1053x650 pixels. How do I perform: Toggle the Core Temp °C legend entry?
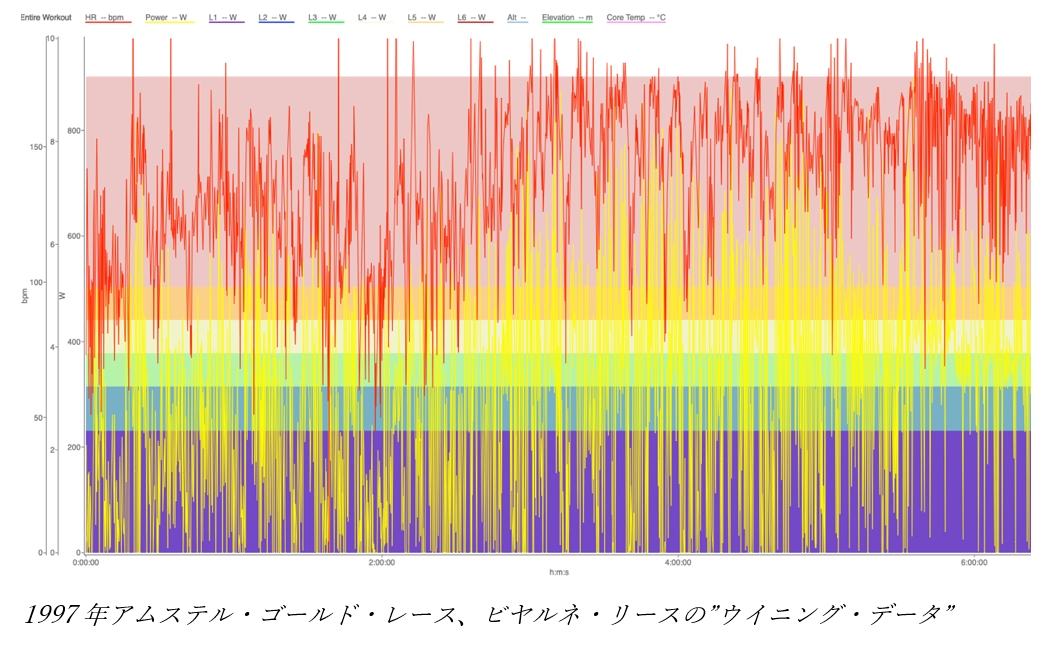coord(636,18)
